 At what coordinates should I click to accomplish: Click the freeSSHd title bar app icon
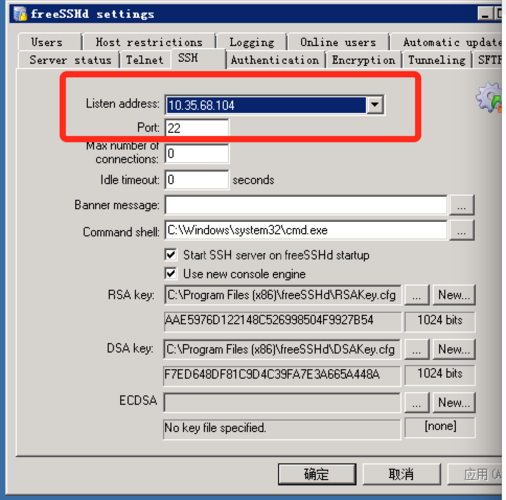coord(20,14)
